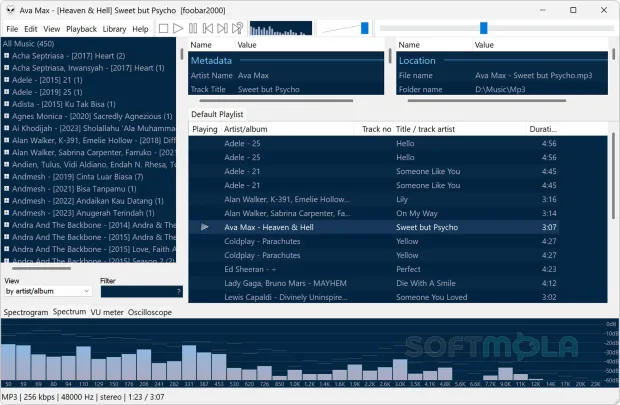Expand Agnes Monica Sacredly Agnezious node
This screenshot has width=620, height=405.
[6, 116]
